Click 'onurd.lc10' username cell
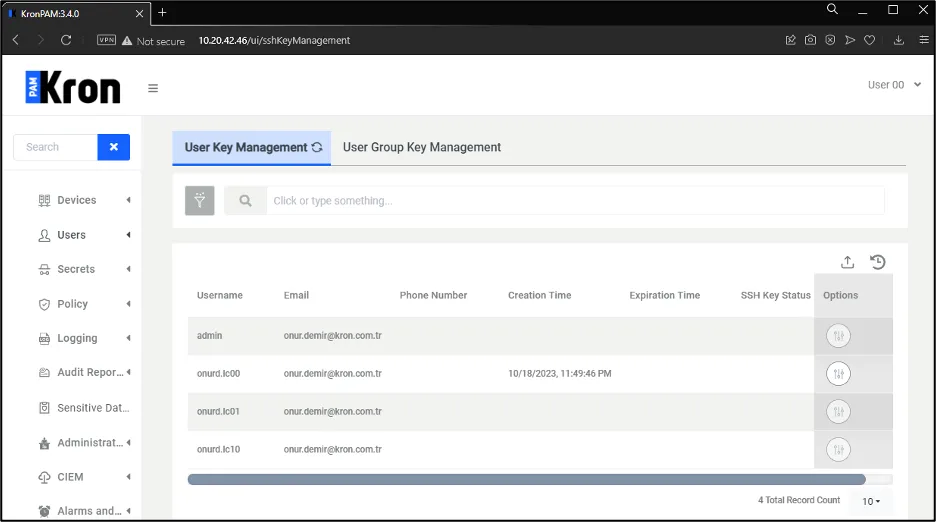Viewport: 936px width, 522px height. (x=218, y=450)
